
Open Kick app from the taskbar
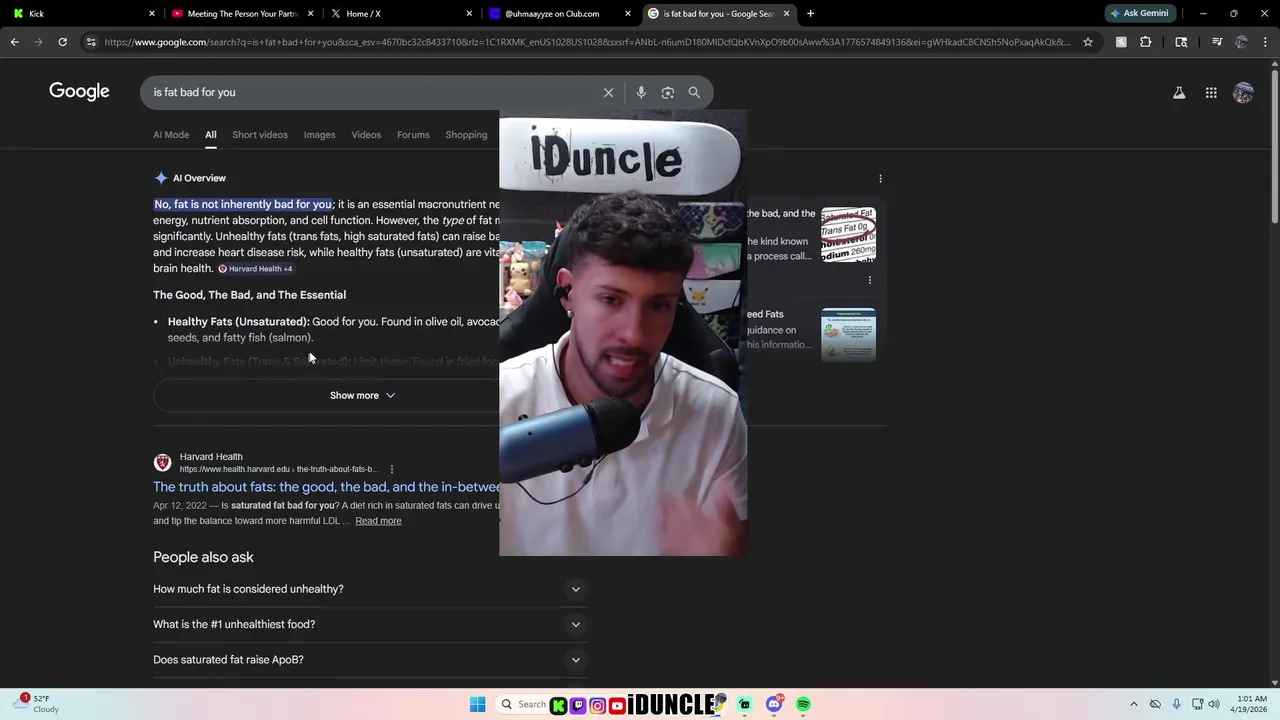click(x=559, y=705)
